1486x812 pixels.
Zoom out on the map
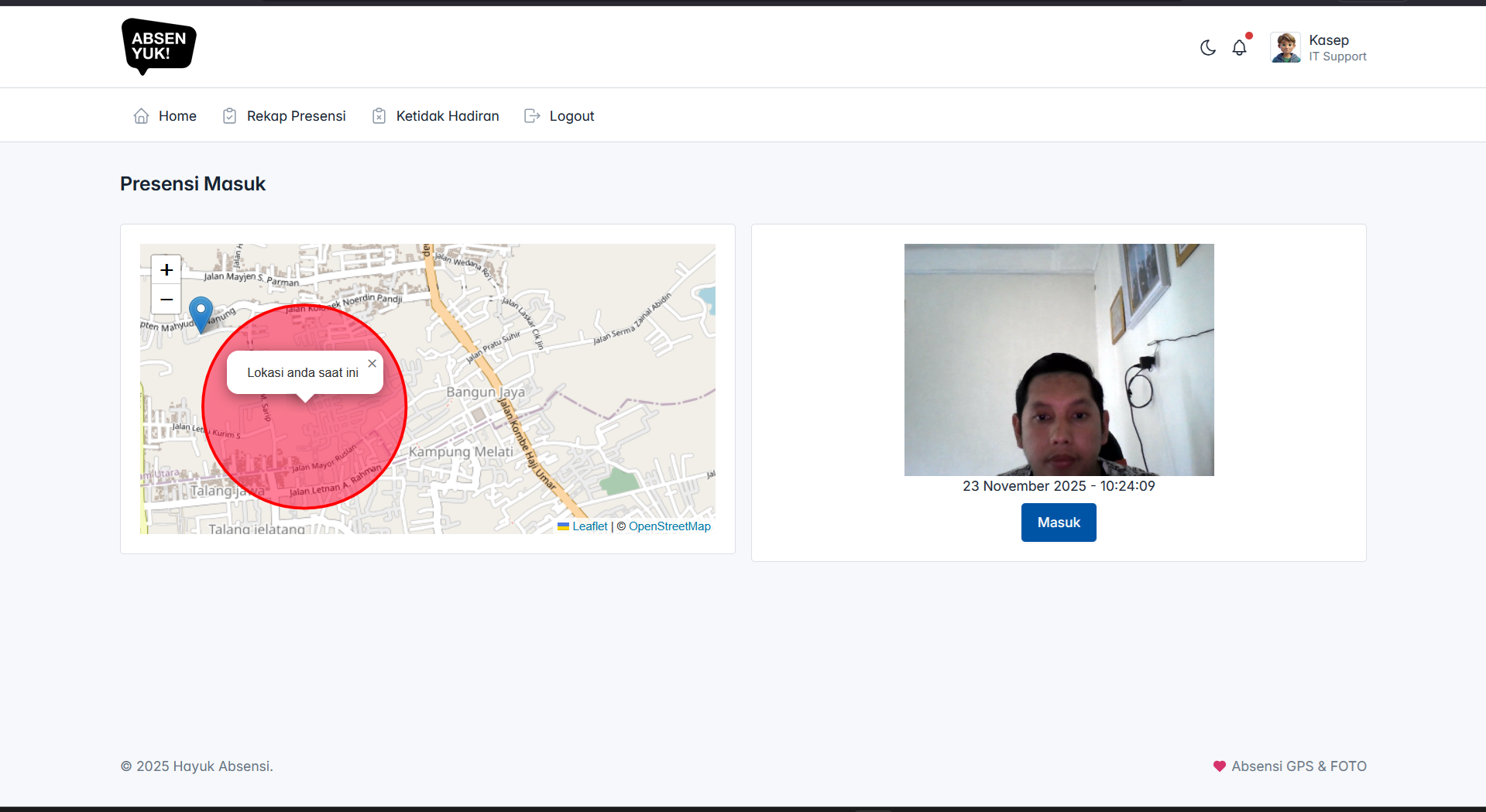tap(166, 299)
